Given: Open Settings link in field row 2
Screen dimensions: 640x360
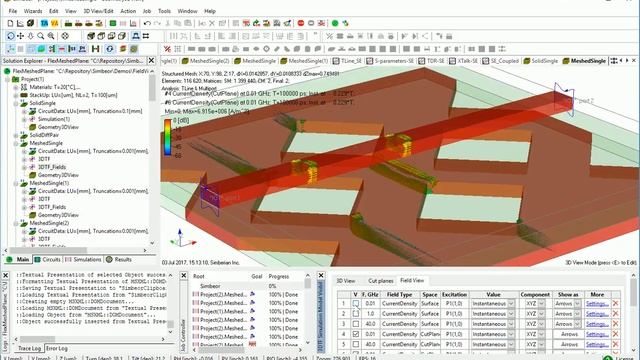Looking at the screenshot, I should tap(597, 314).
